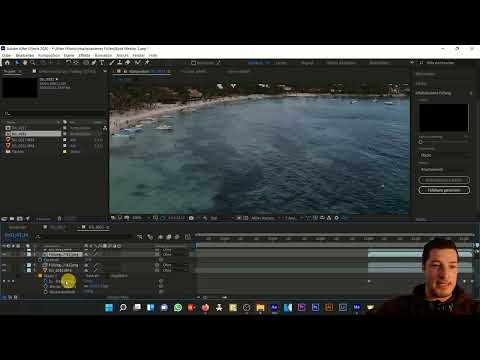Click the Home icon in the After Effects toolbar
Image resolution: width=480 pixels, height=360 pixels.
[7, 62]
